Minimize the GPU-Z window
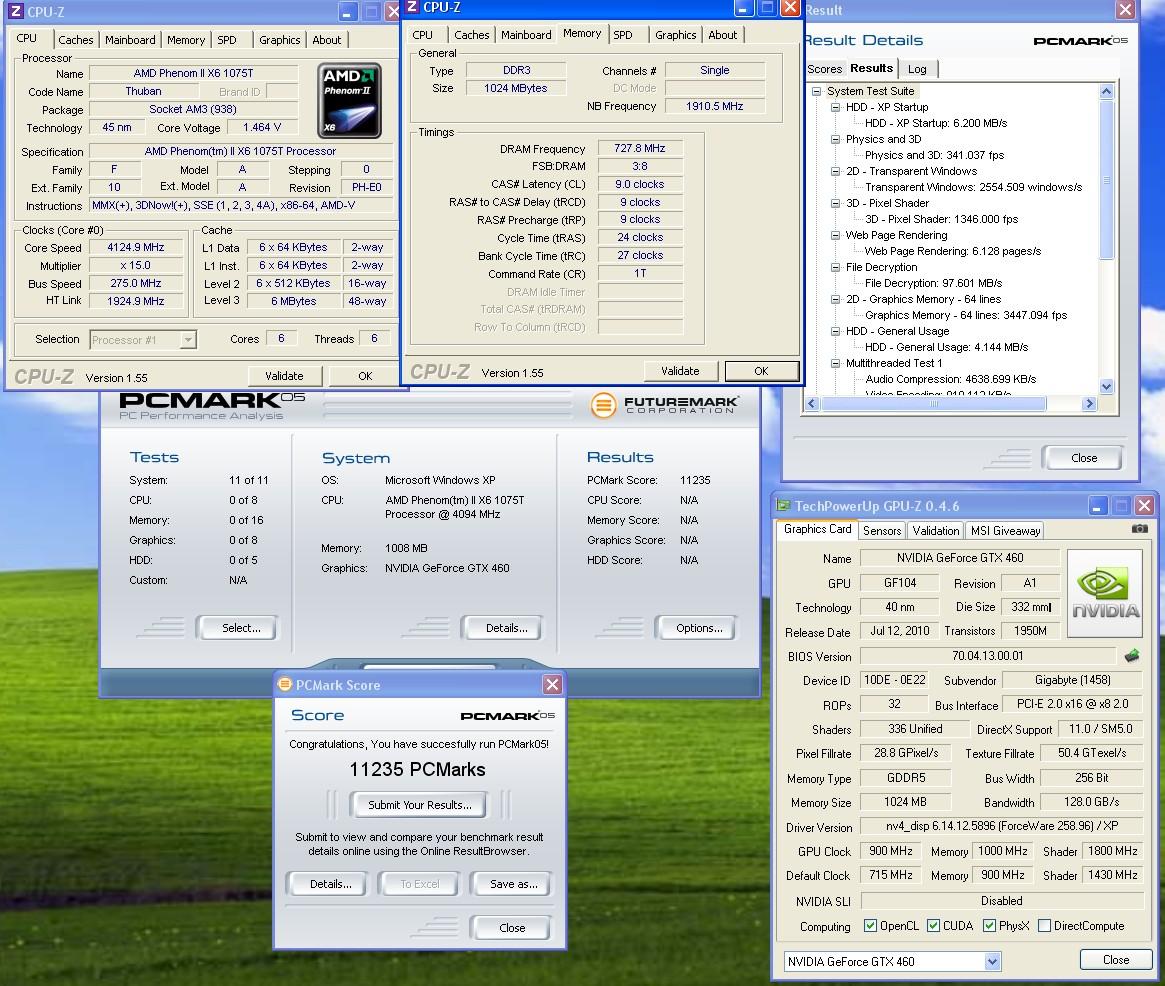This screenshot has width=1165, height=986. pyautogui.click(x=1097, y=506)
